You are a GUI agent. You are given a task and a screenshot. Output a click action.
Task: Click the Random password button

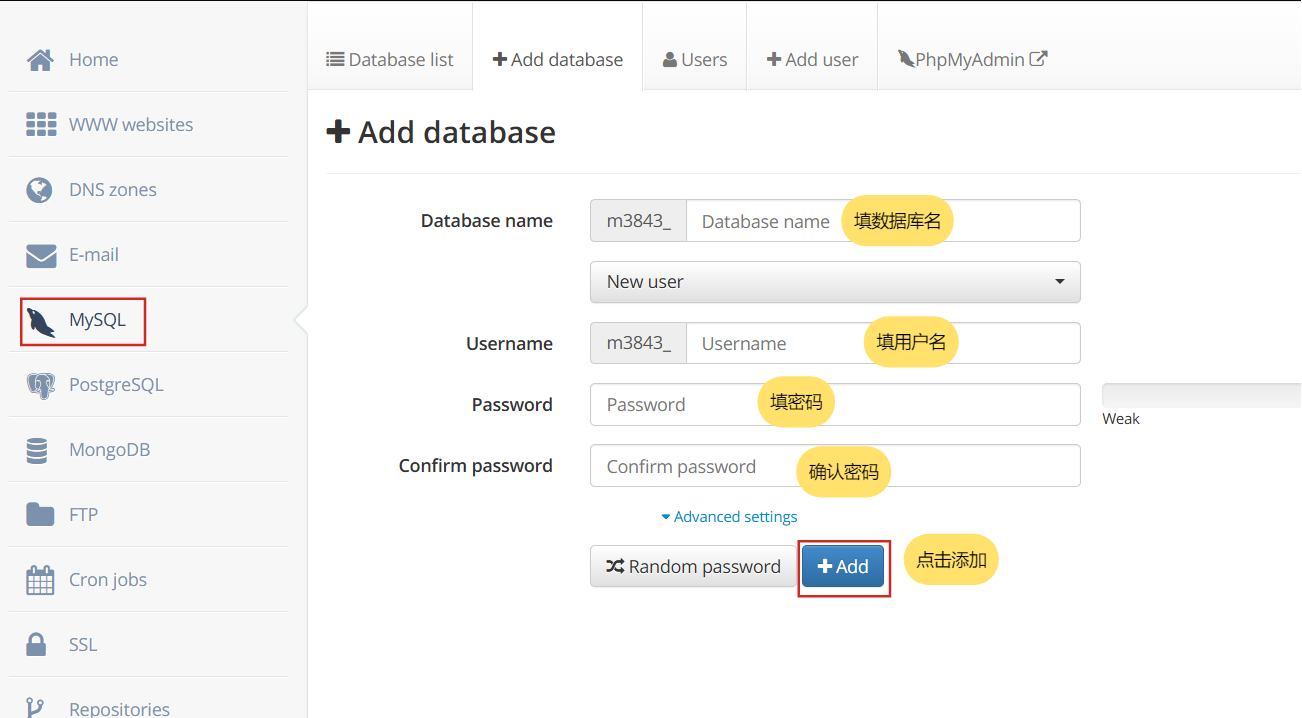pos(693,567)
